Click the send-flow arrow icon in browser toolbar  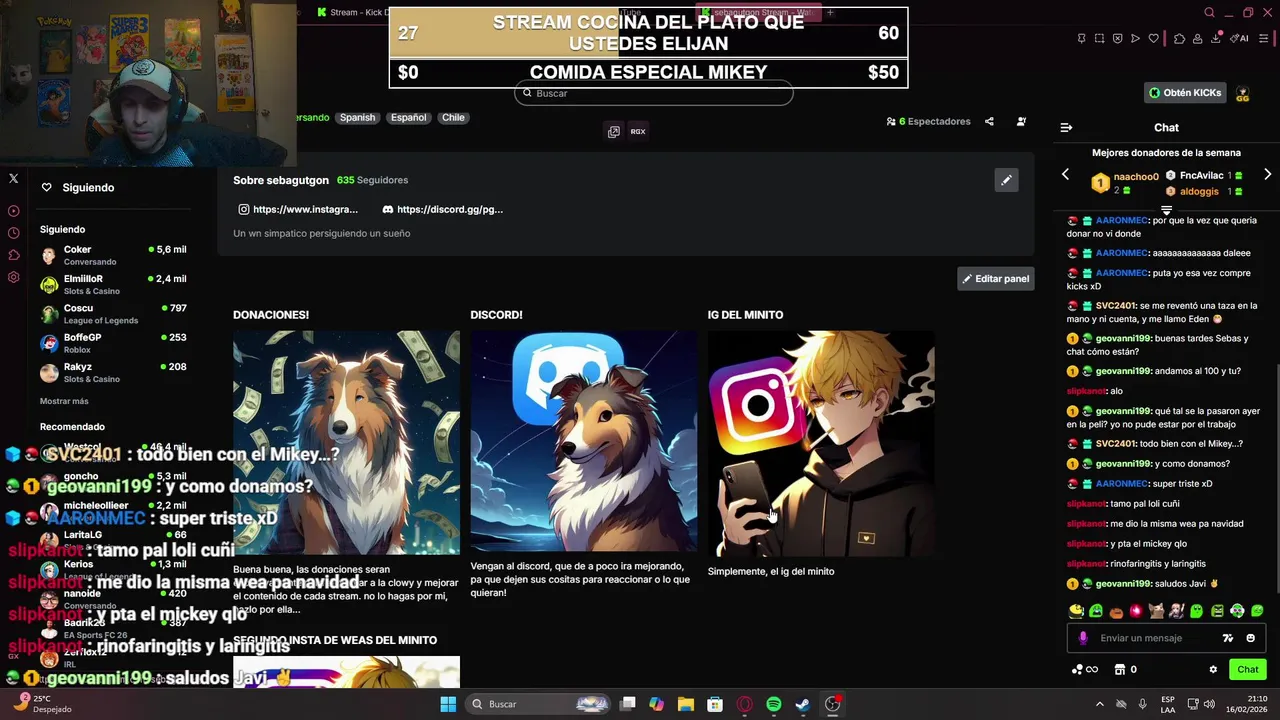point(1135,39)
